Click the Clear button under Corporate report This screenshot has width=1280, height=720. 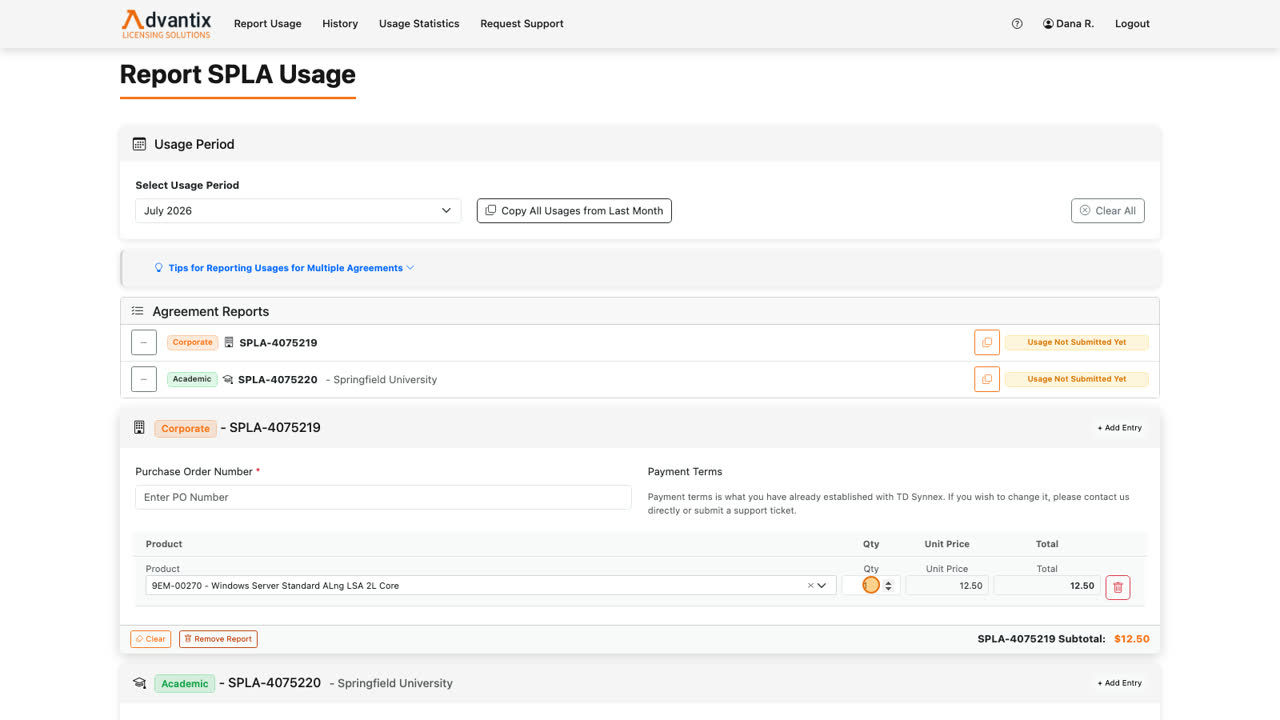coord(151,639)
